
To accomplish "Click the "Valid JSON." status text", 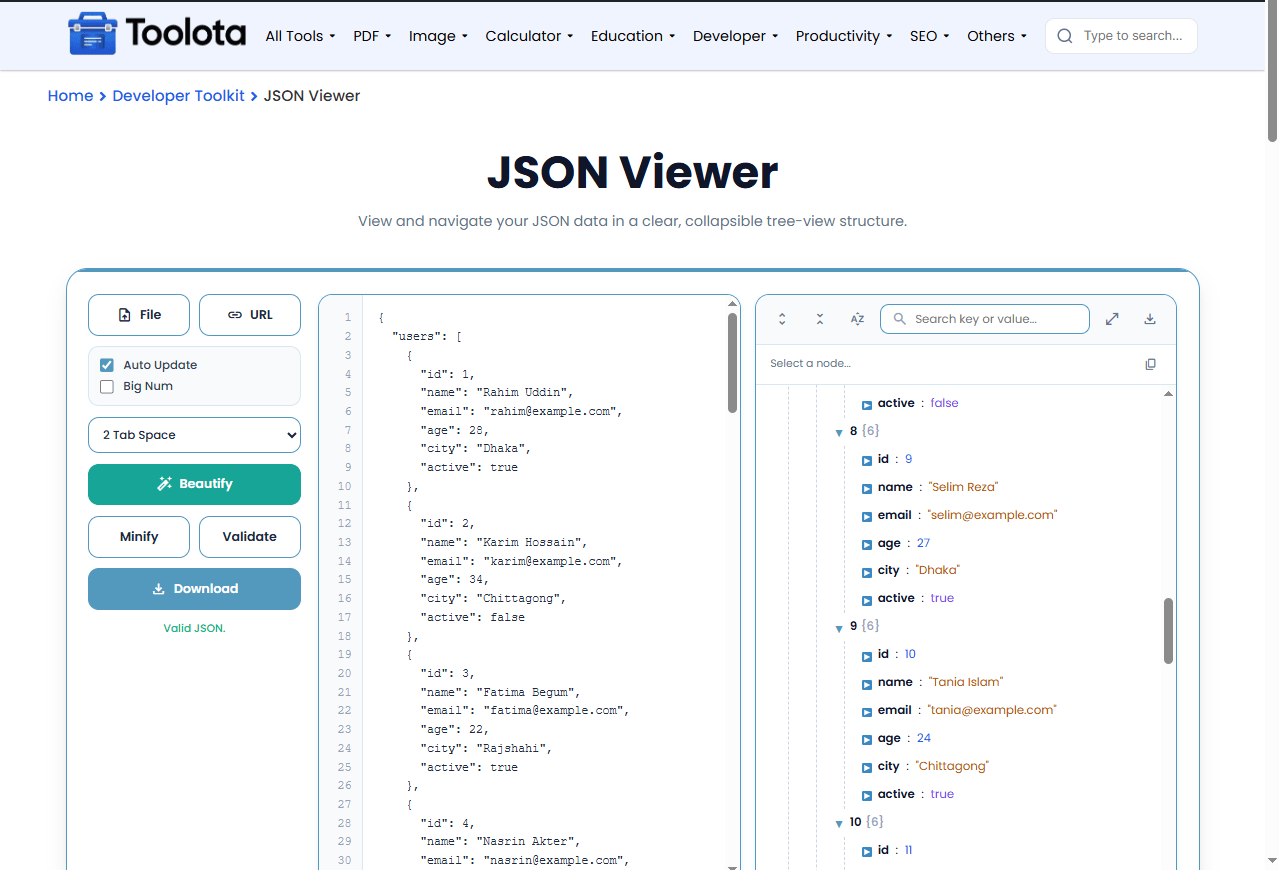I will coord(194,628).
